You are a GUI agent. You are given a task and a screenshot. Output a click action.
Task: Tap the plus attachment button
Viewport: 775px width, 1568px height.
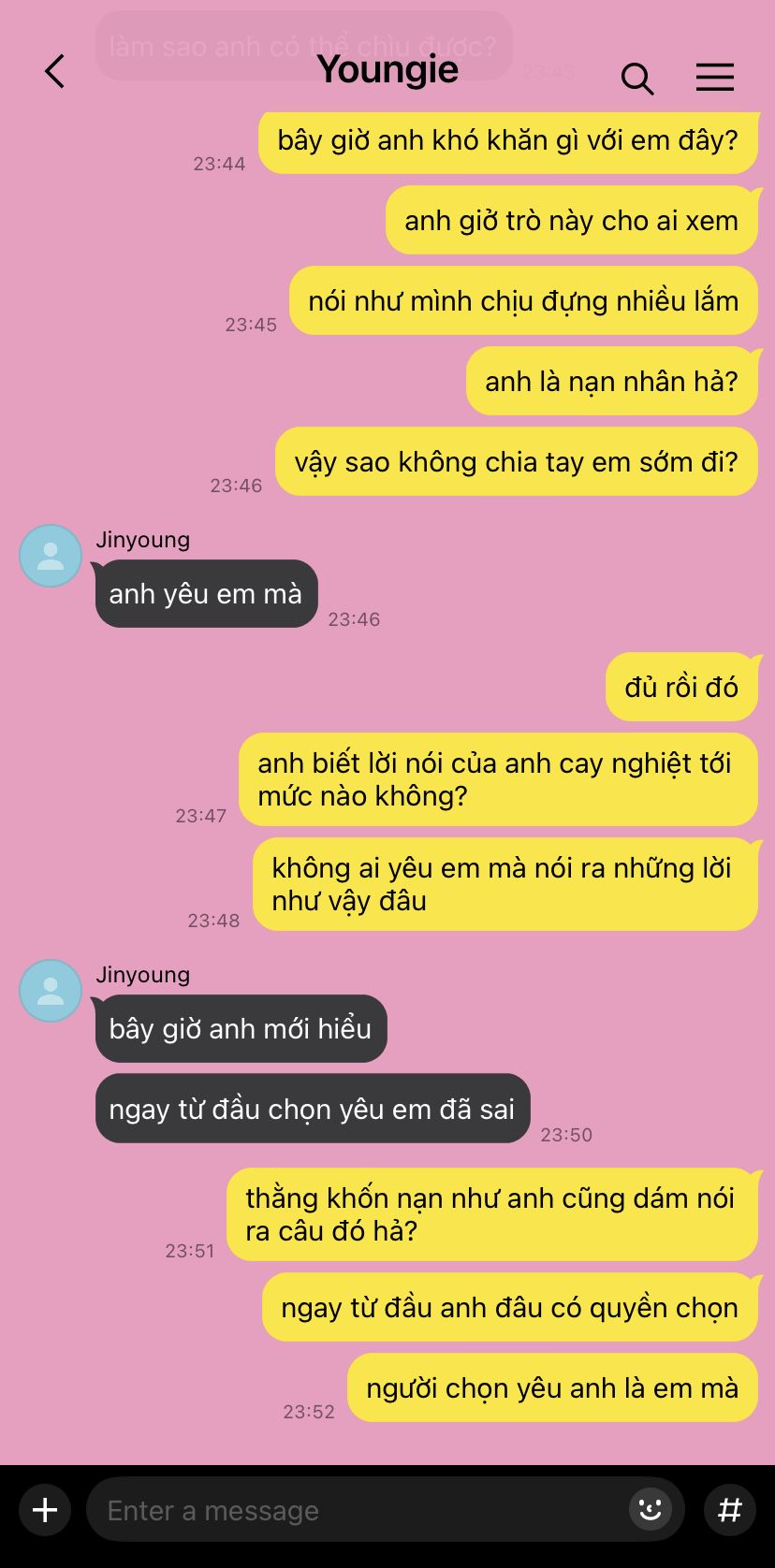(45, 1510)
